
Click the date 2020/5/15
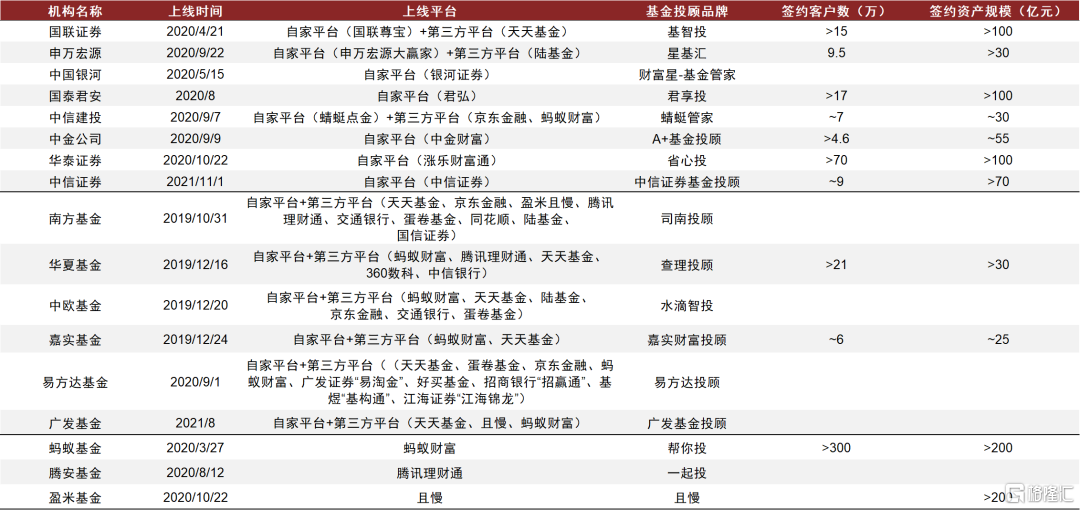point(196,74)
